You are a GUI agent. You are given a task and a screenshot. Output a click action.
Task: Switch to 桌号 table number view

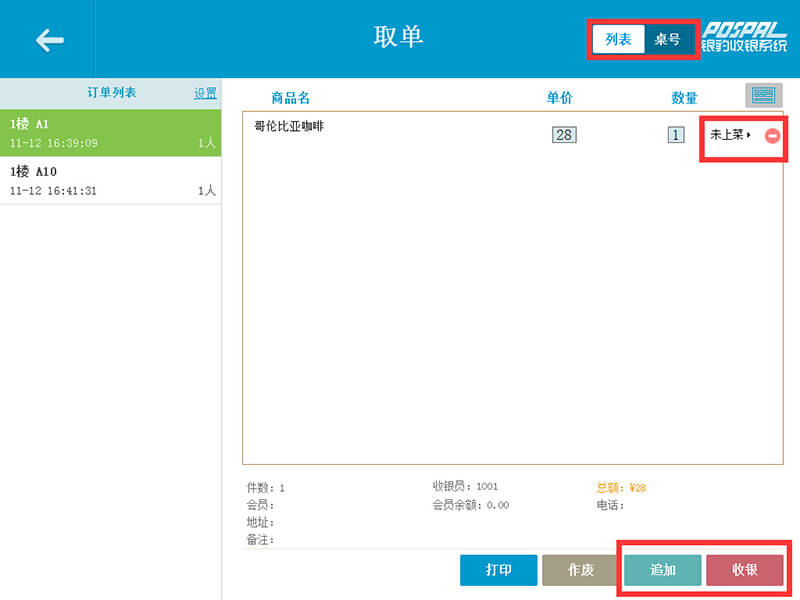(x=667, y=40)
